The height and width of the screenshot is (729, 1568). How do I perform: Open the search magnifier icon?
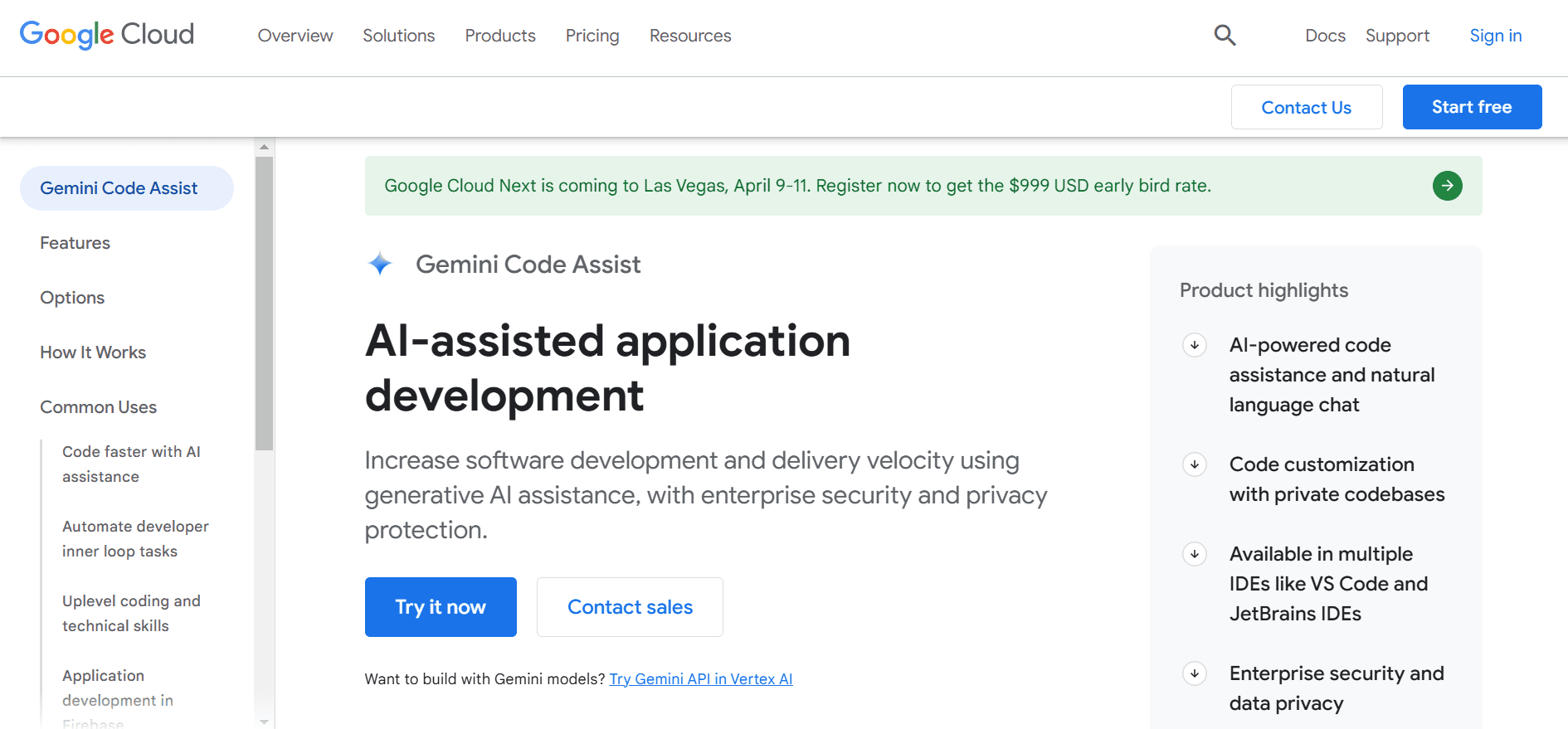(1225, 35)
